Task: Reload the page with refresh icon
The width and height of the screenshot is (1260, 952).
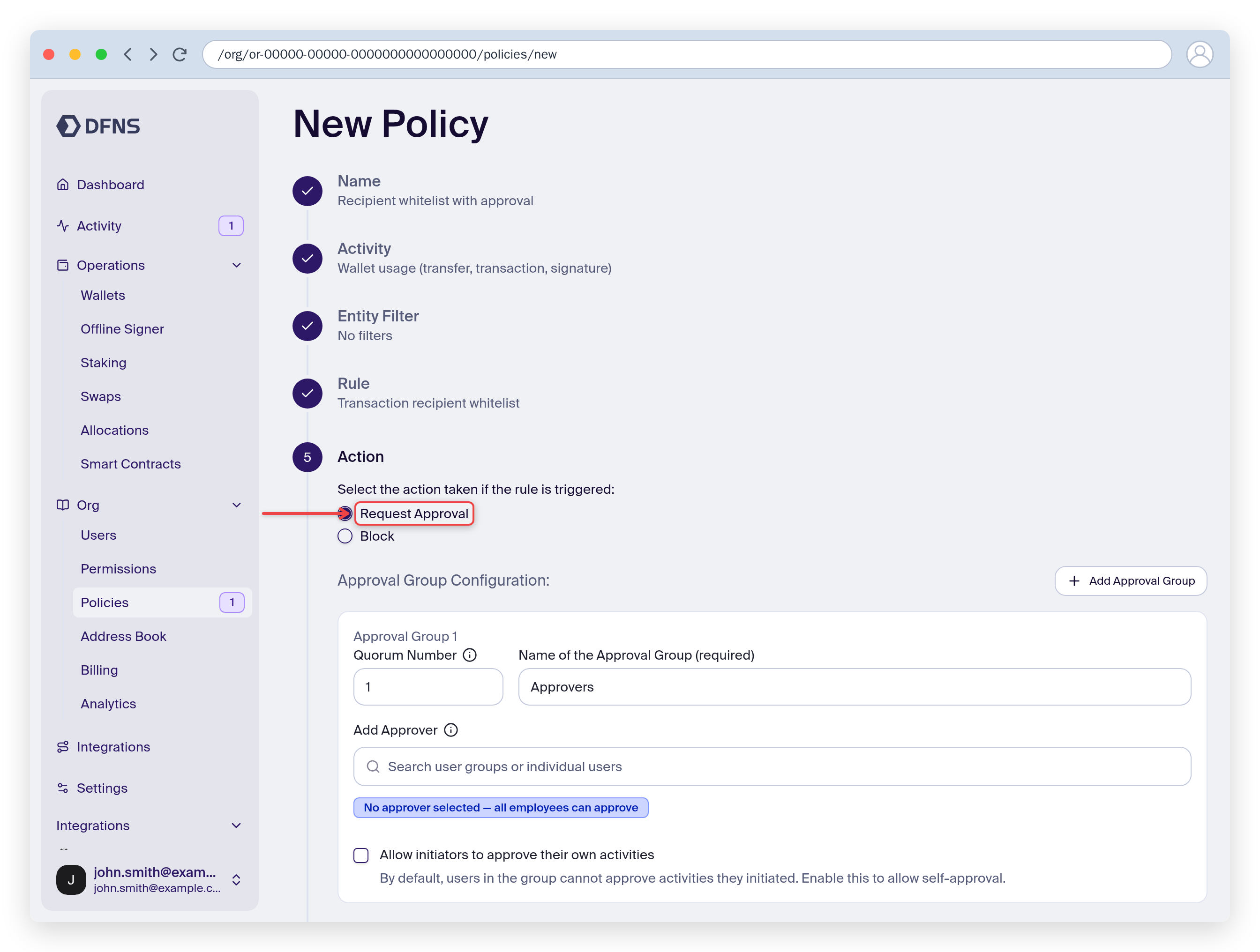Action: tap(180, 54)
